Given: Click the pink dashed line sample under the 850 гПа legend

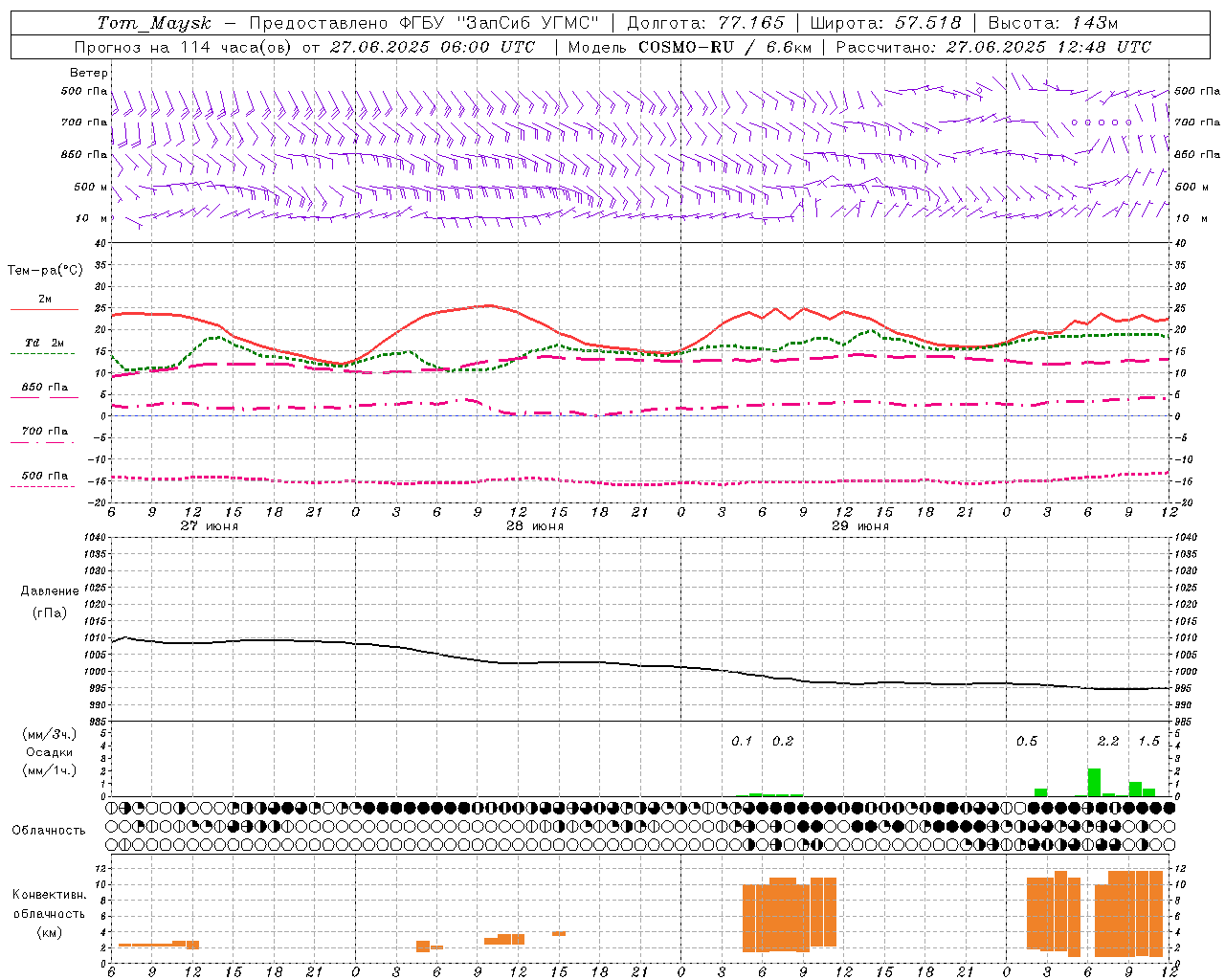Looking at the screenshot, I should click(44, 397).
